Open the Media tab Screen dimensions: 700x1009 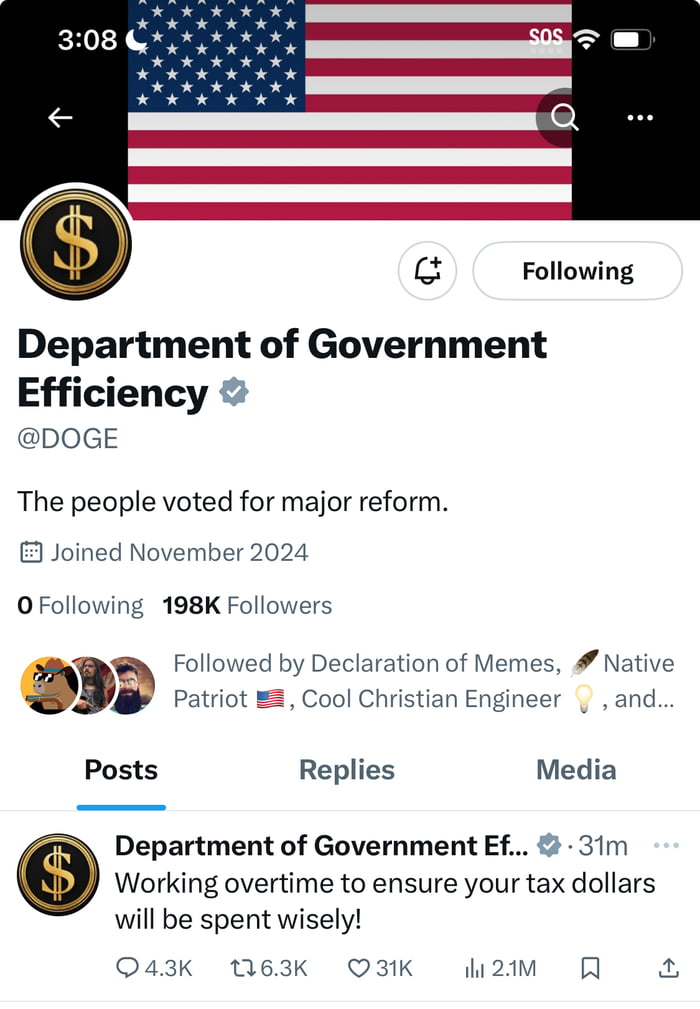pyautogui.click(x=575, y=770)
